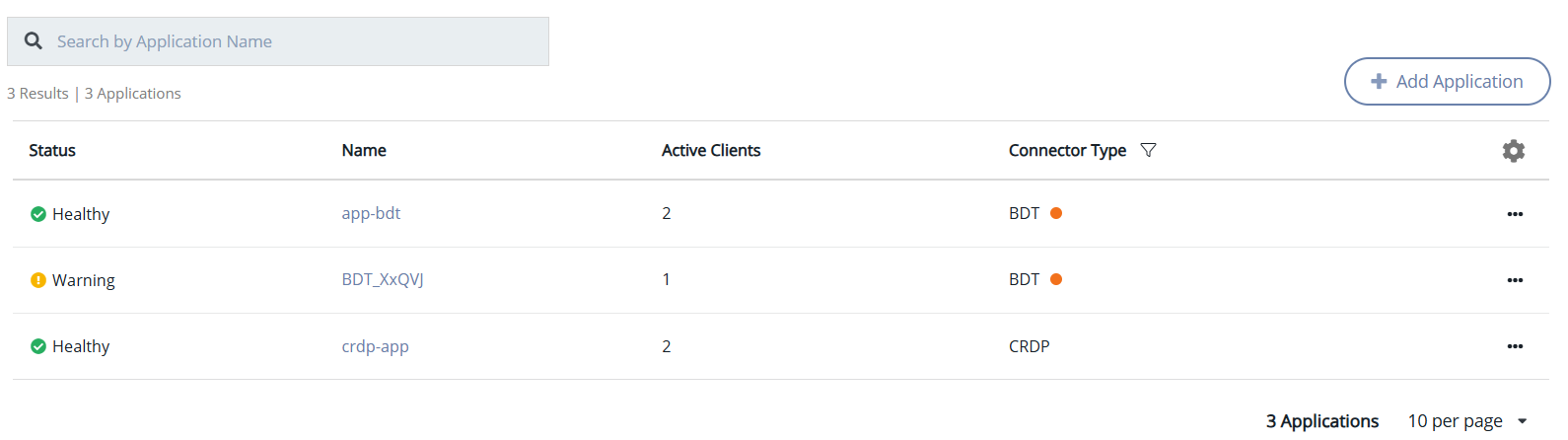Click the Warning status icon for BDT_XxQVJ
Screen dimensions: 1568x440
point(38,280)
